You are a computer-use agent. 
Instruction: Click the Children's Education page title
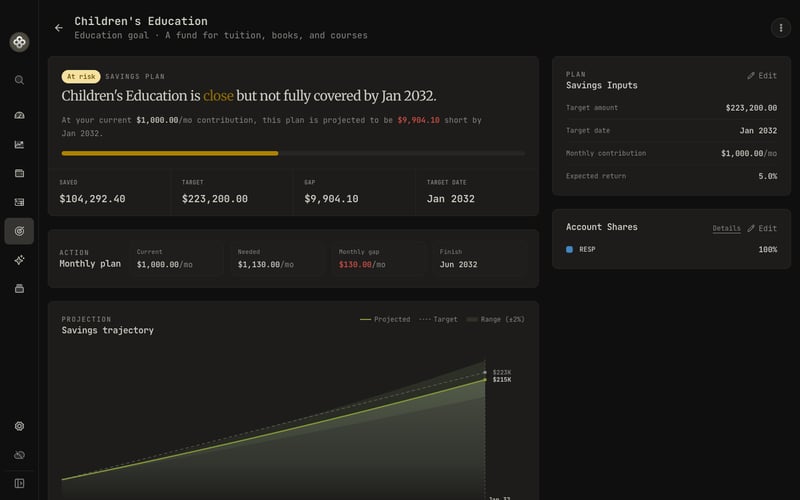pos(141,21)
